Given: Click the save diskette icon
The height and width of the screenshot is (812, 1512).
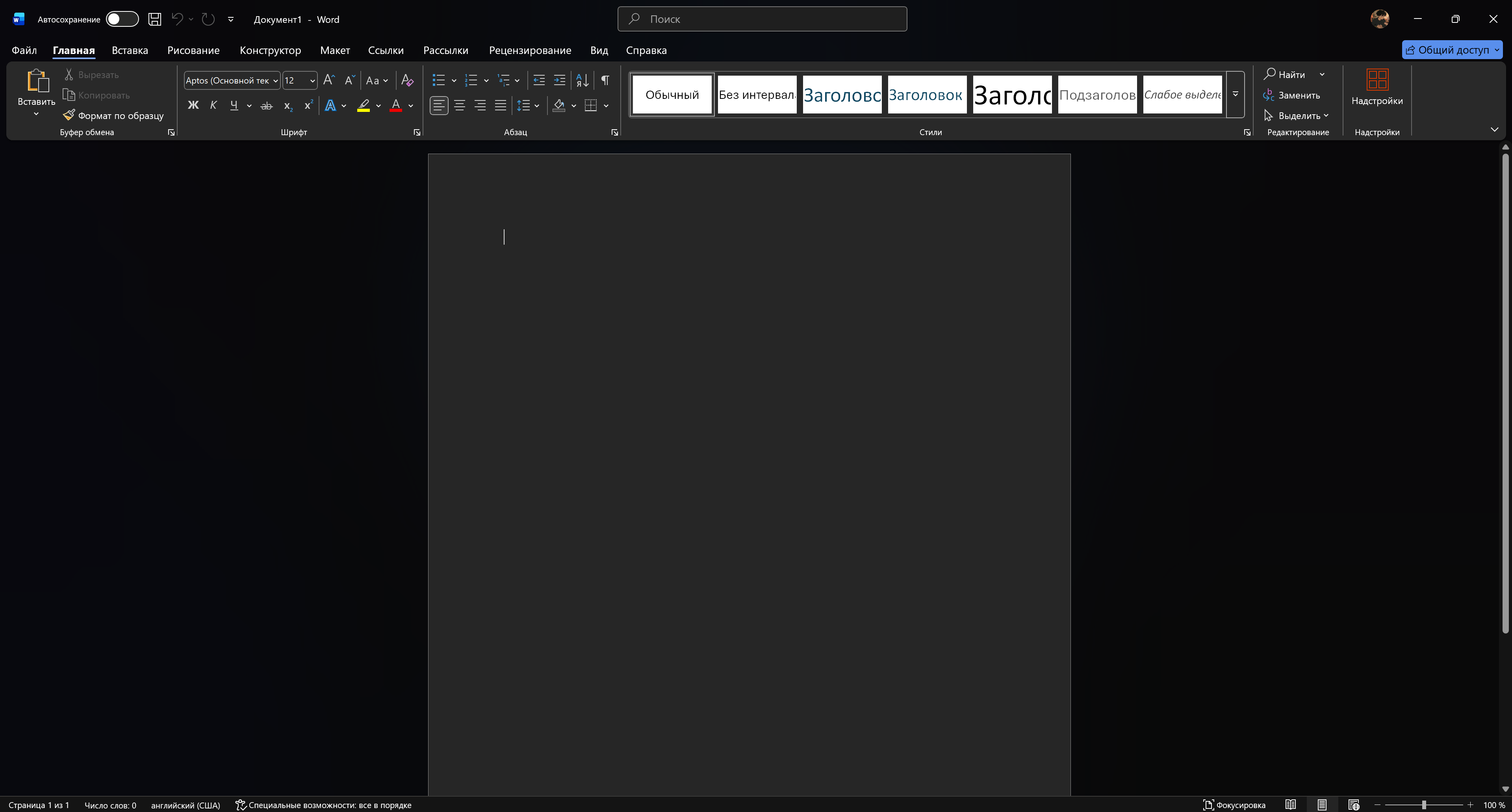Looking at the screenshot, I should pyautogui.click(x=154, y=19).
